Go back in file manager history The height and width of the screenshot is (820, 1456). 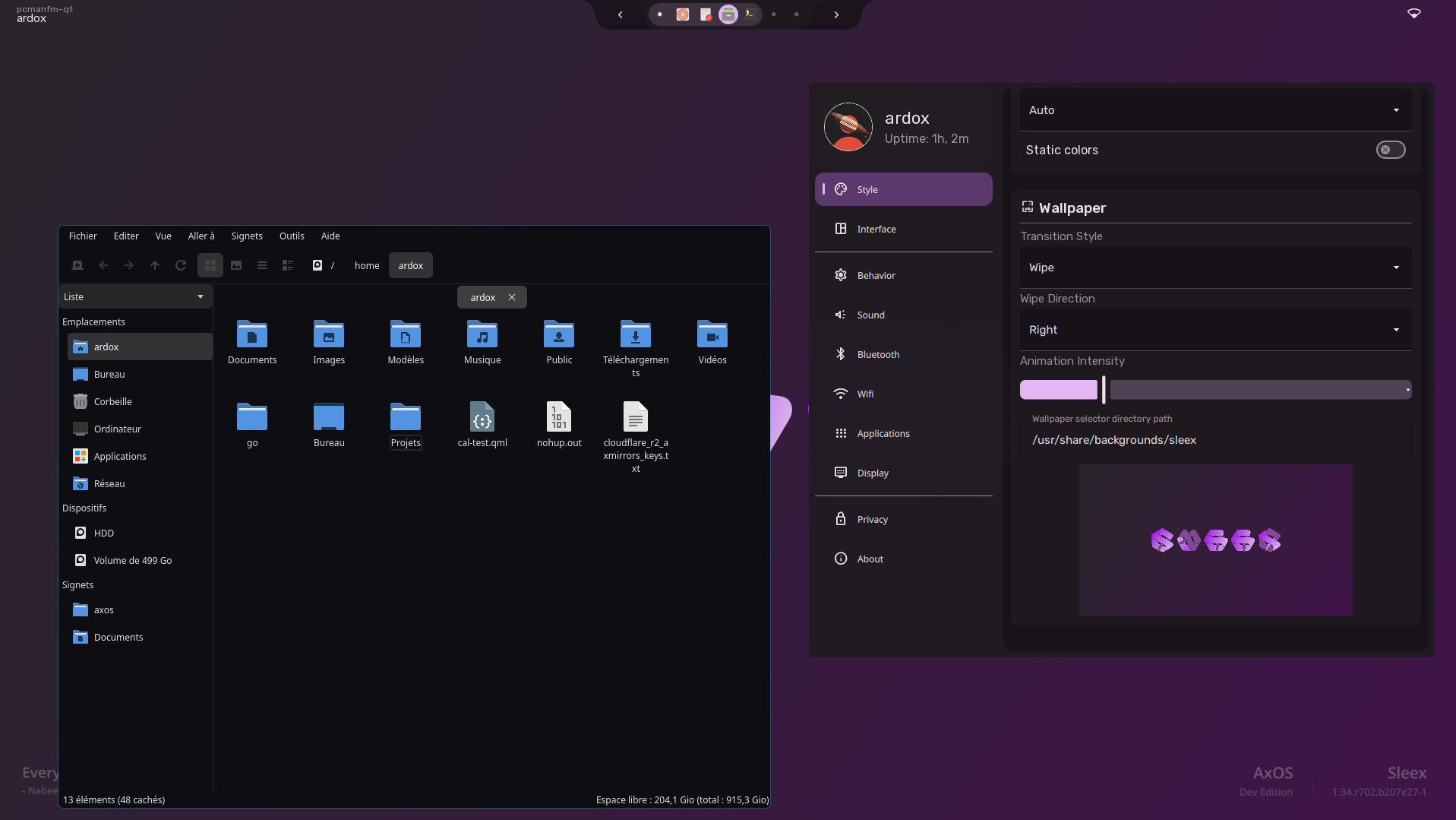103,265
